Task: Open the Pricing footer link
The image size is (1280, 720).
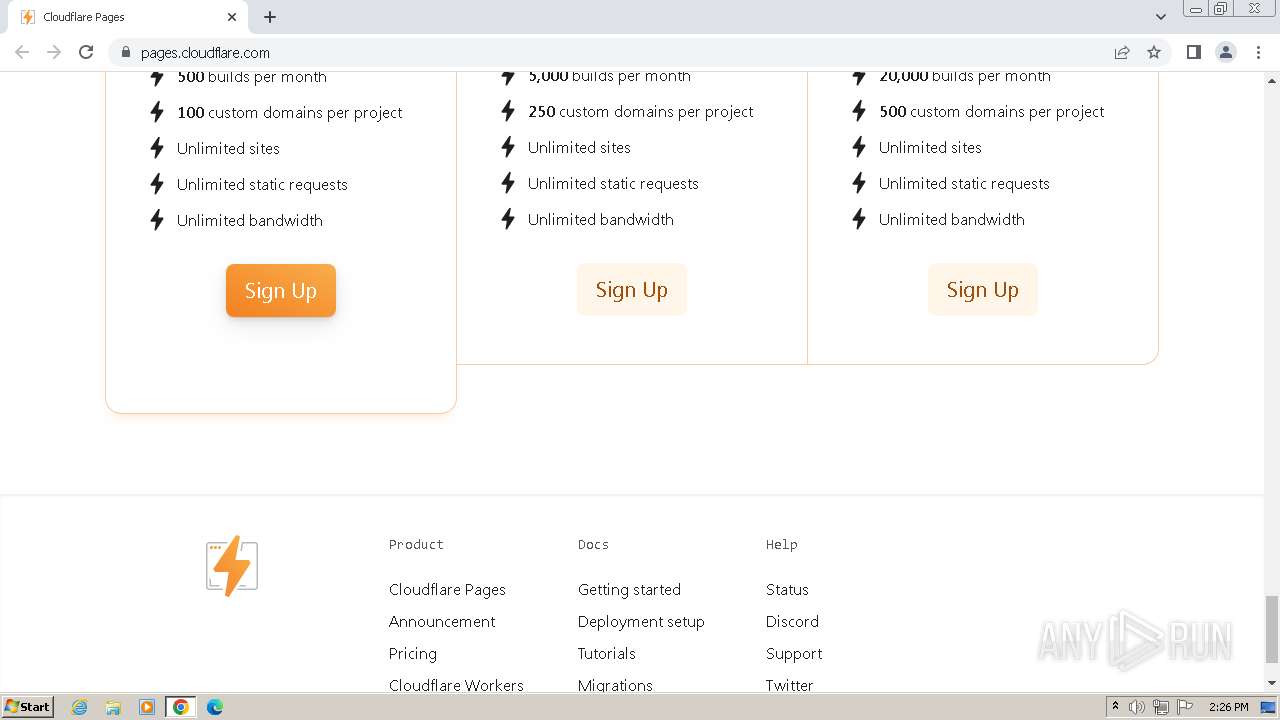Action: (x=413, y=653)
